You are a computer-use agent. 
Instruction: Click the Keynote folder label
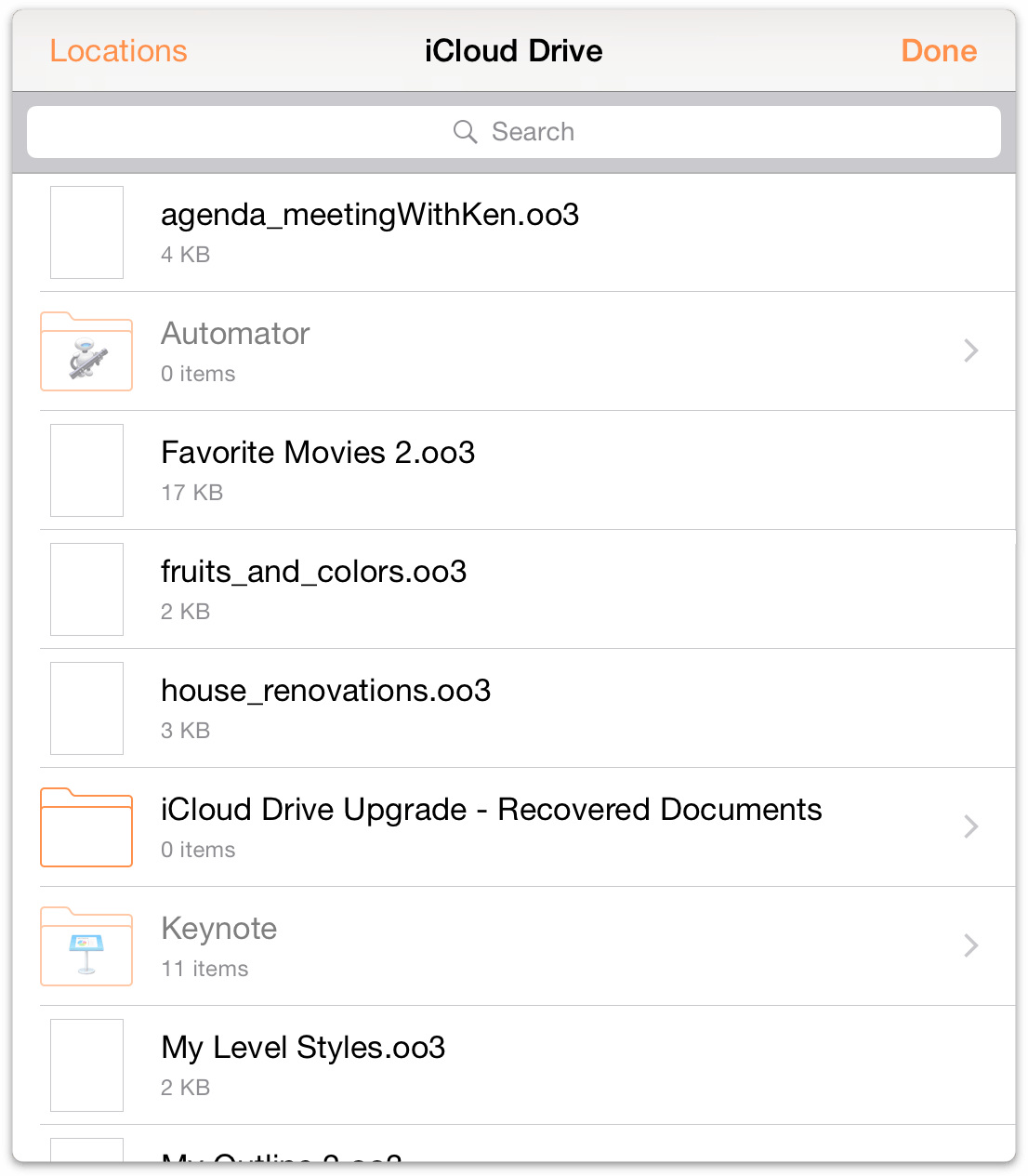coord(219,930)
